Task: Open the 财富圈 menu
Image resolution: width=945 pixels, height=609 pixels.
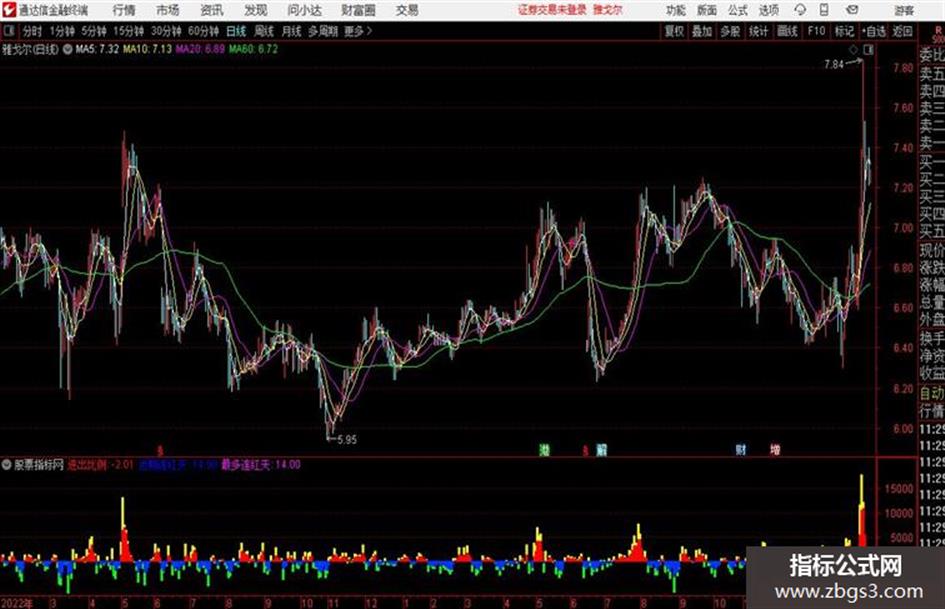Action: 358,10
